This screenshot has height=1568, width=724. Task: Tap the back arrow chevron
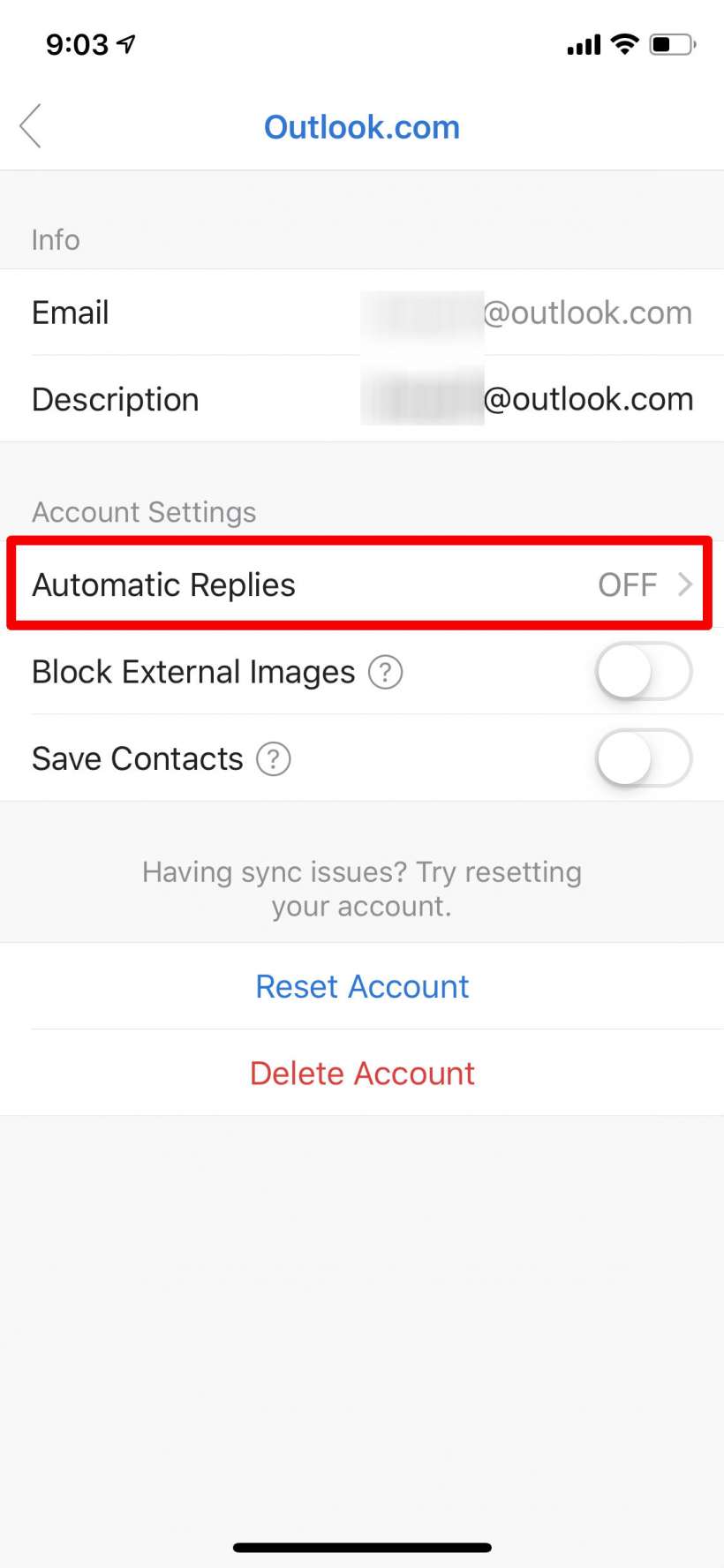[31, 126]
